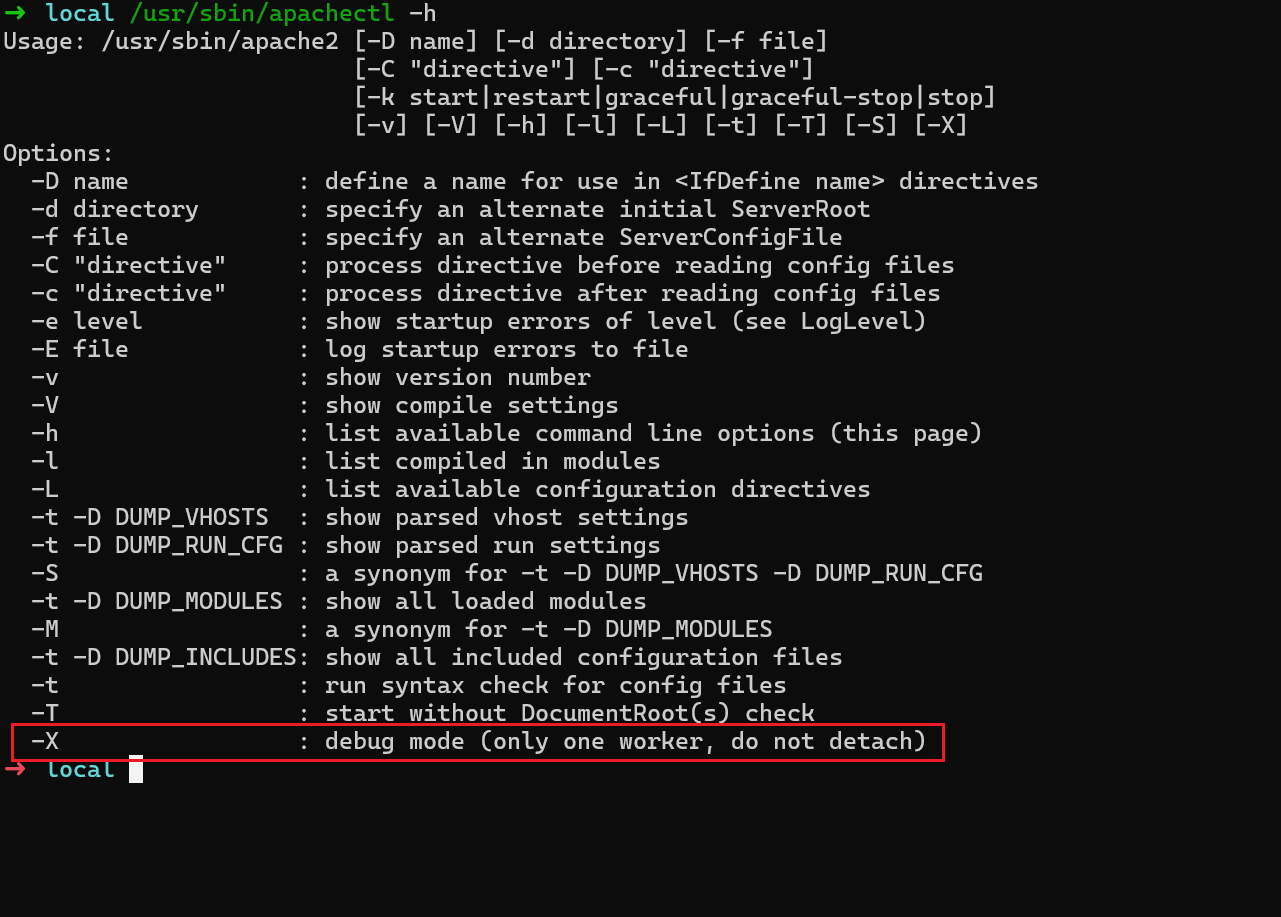The image size is (1281, 917).
Task: Click the -f file option entry
Action: [x=80, y=237]
